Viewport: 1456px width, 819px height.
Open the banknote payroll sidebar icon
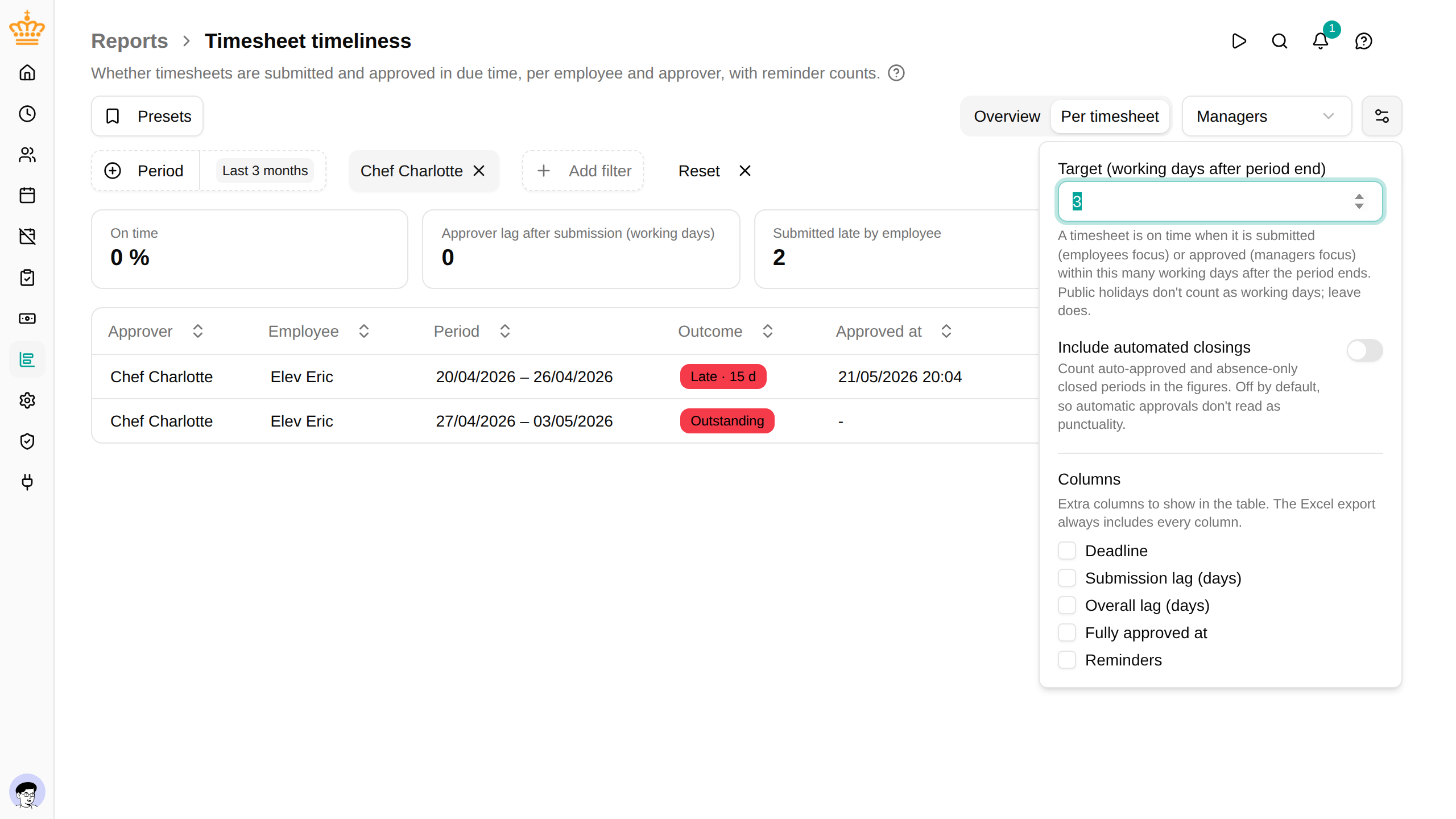point(27,318)
